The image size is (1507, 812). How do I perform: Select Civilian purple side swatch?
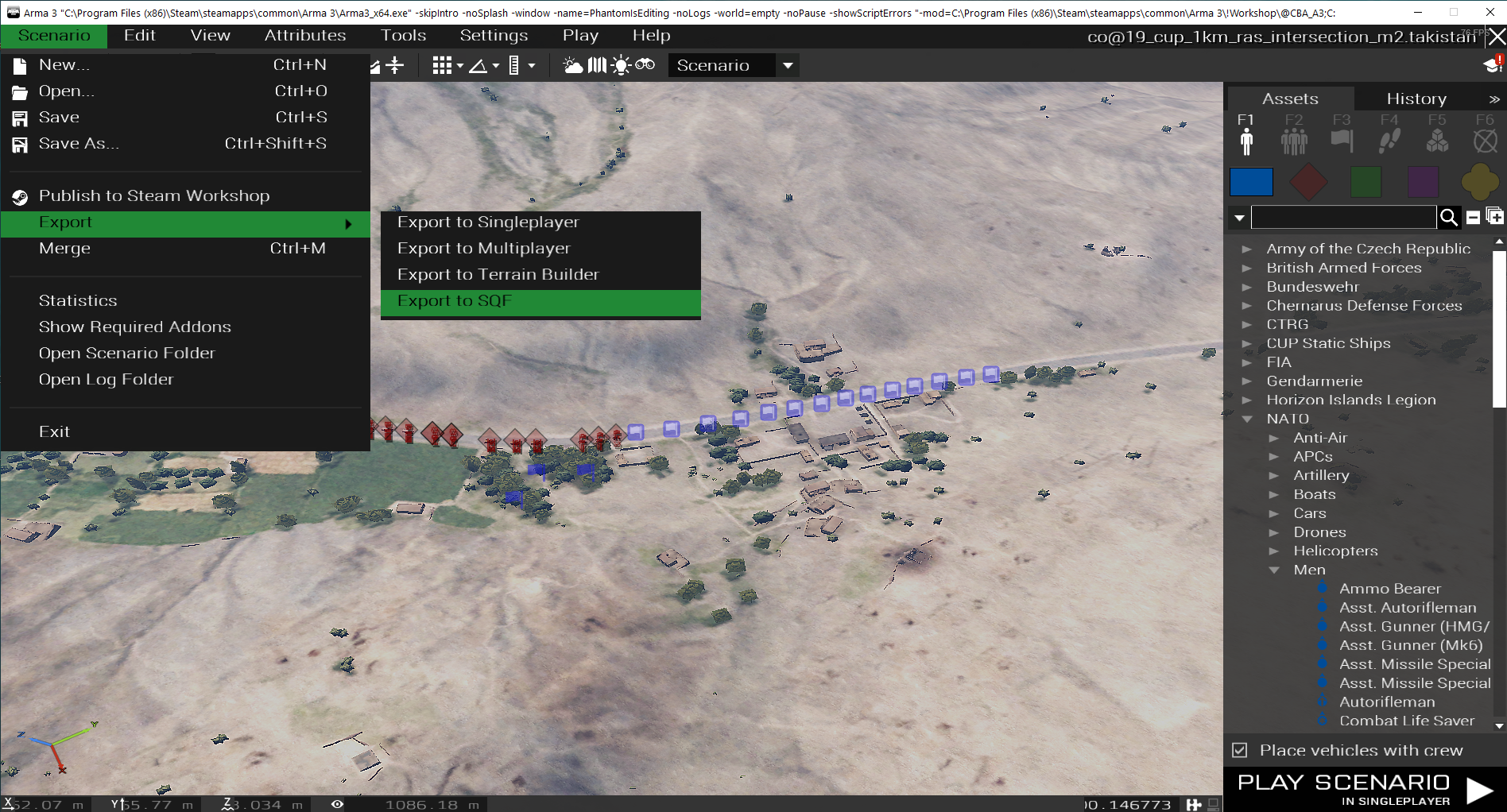(x=1423, y=182)
